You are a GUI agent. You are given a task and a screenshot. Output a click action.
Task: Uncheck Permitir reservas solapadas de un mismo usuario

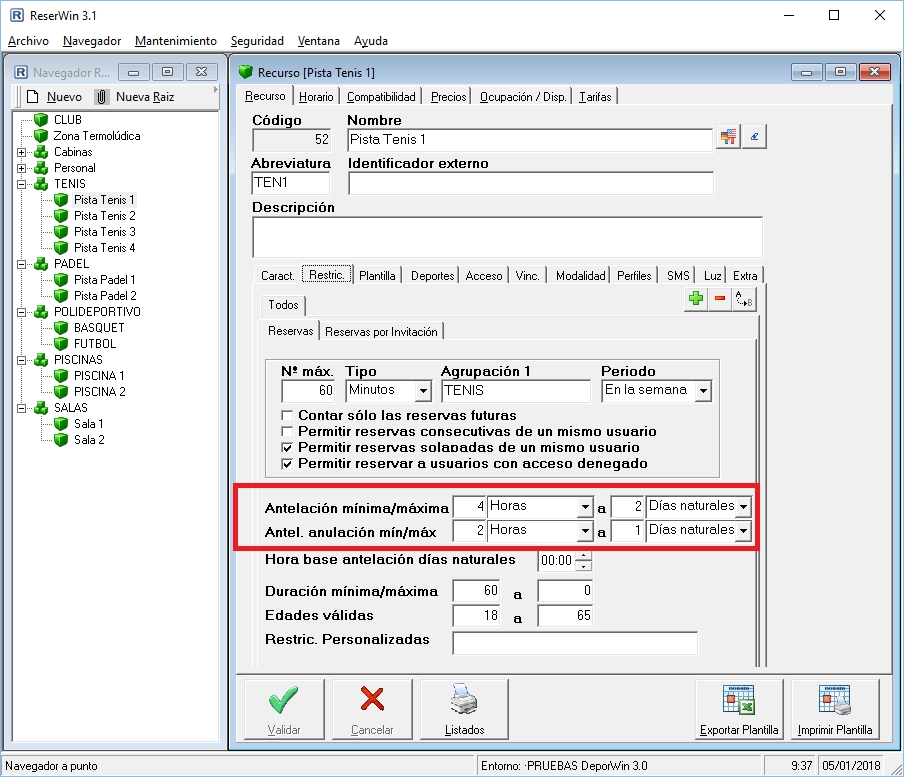[287, 447]
